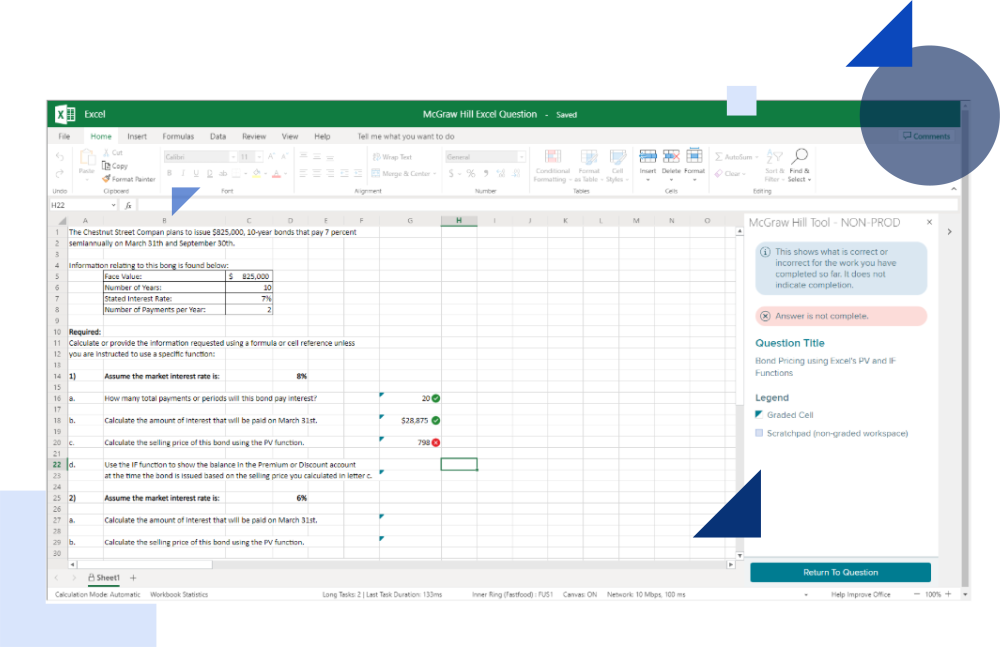This screenshot has height=647, width=1000.
Task: Toggle Wrap Text
Action: (x=392, y=157)
